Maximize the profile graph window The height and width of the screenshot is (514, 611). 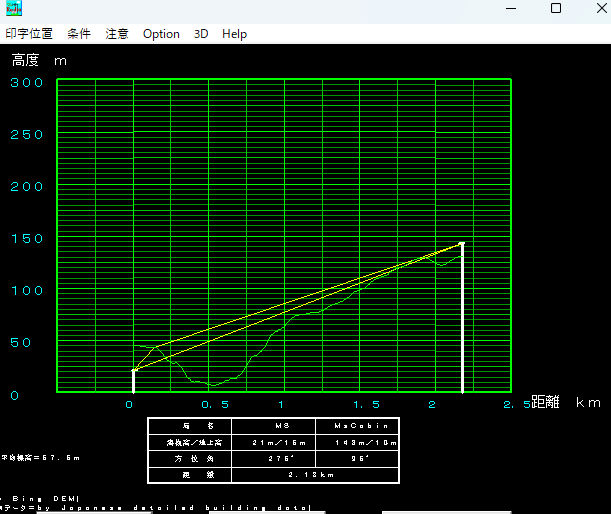tap(556, 9)
